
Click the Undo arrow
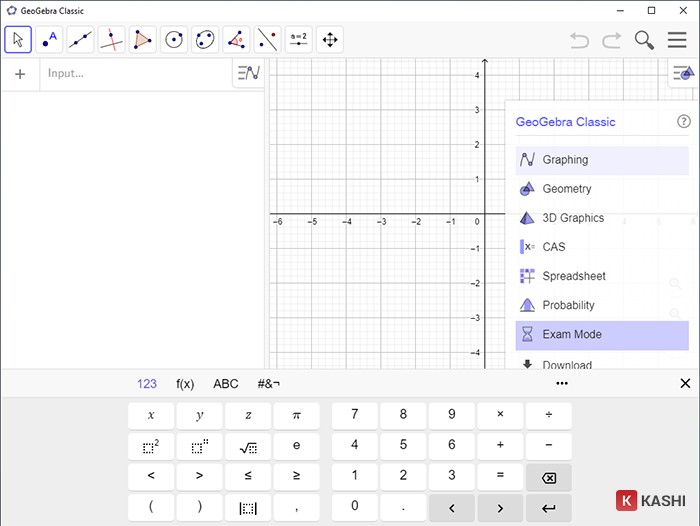(579, 40)
